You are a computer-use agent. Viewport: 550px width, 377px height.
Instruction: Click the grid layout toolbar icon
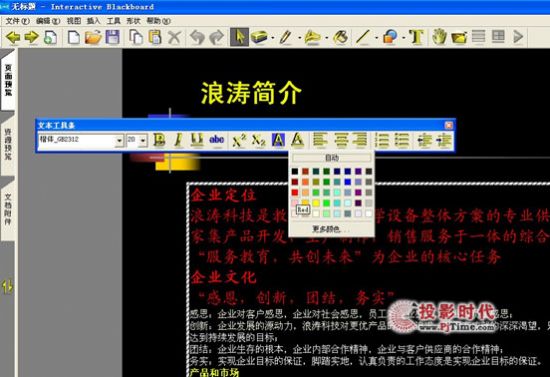click(x=498, y=36)
